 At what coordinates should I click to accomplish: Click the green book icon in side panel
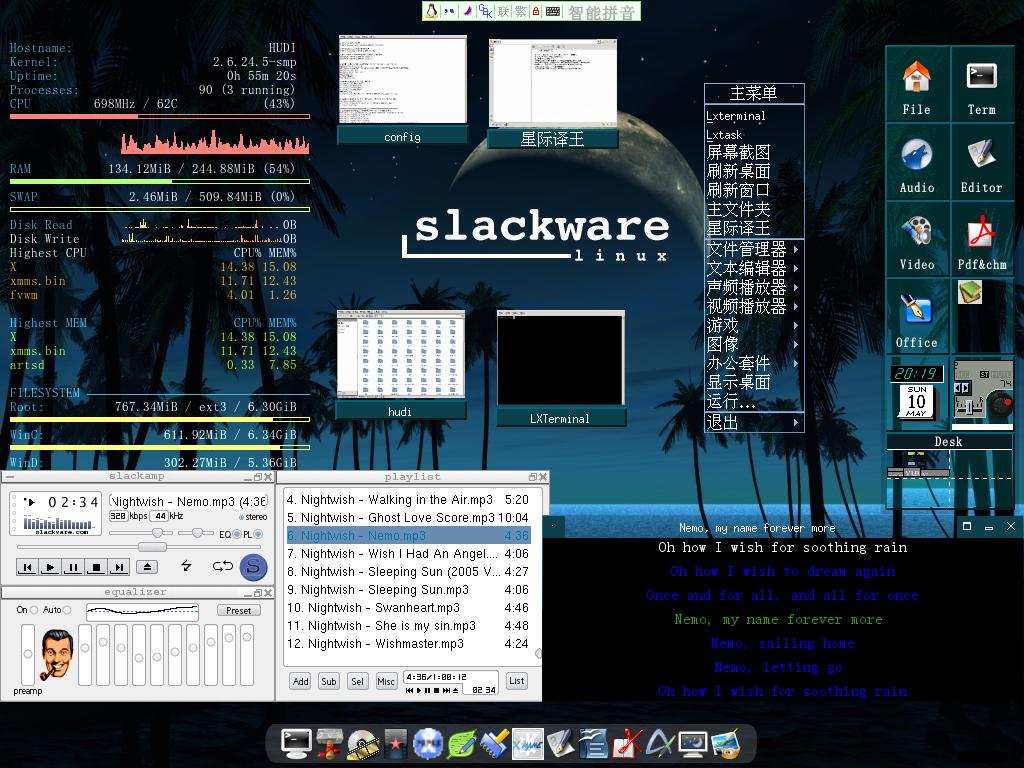click(970, 292)
